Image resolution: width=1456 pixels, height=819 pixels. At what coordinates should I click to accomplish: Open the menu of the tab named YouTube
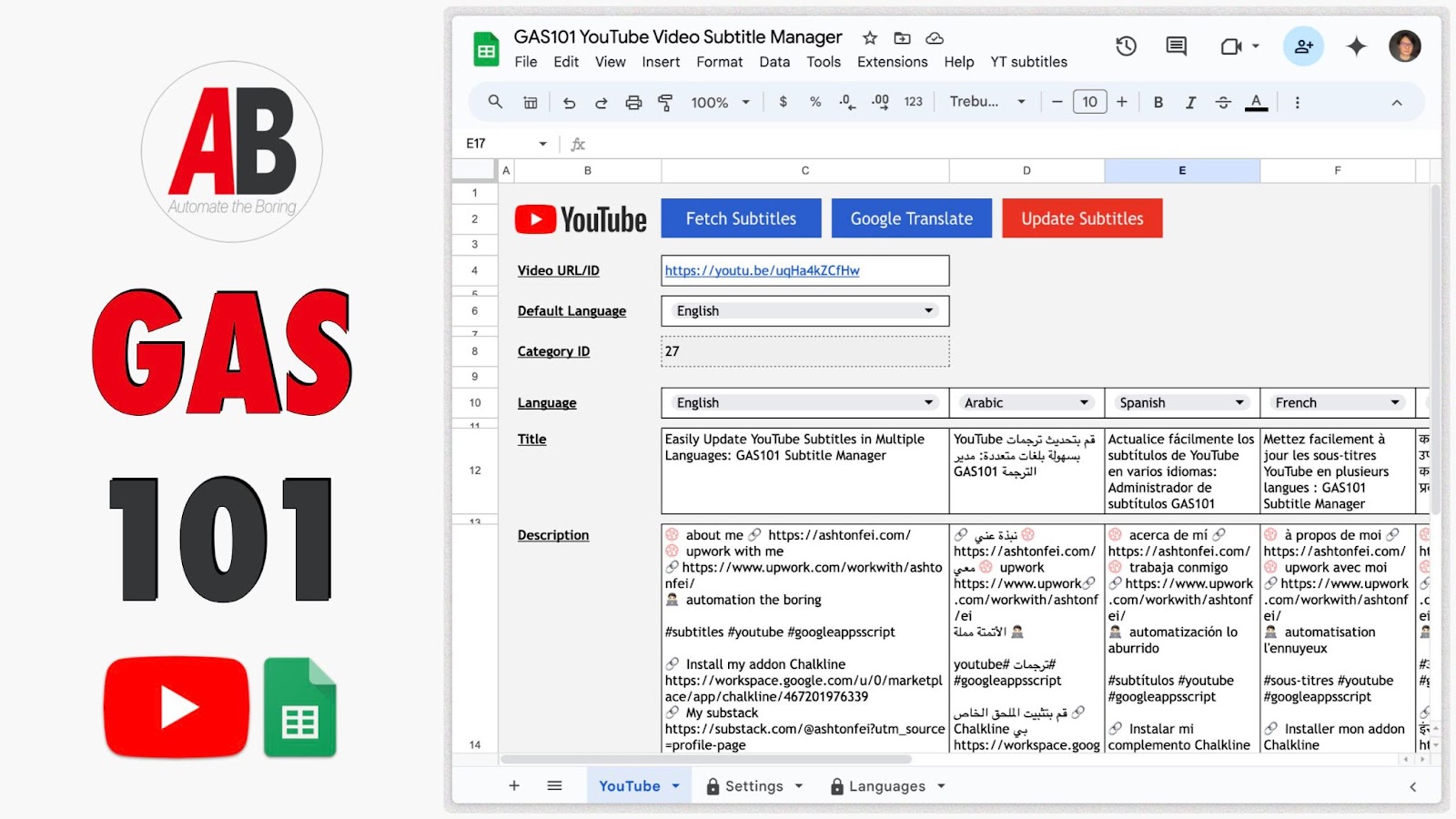676,786
